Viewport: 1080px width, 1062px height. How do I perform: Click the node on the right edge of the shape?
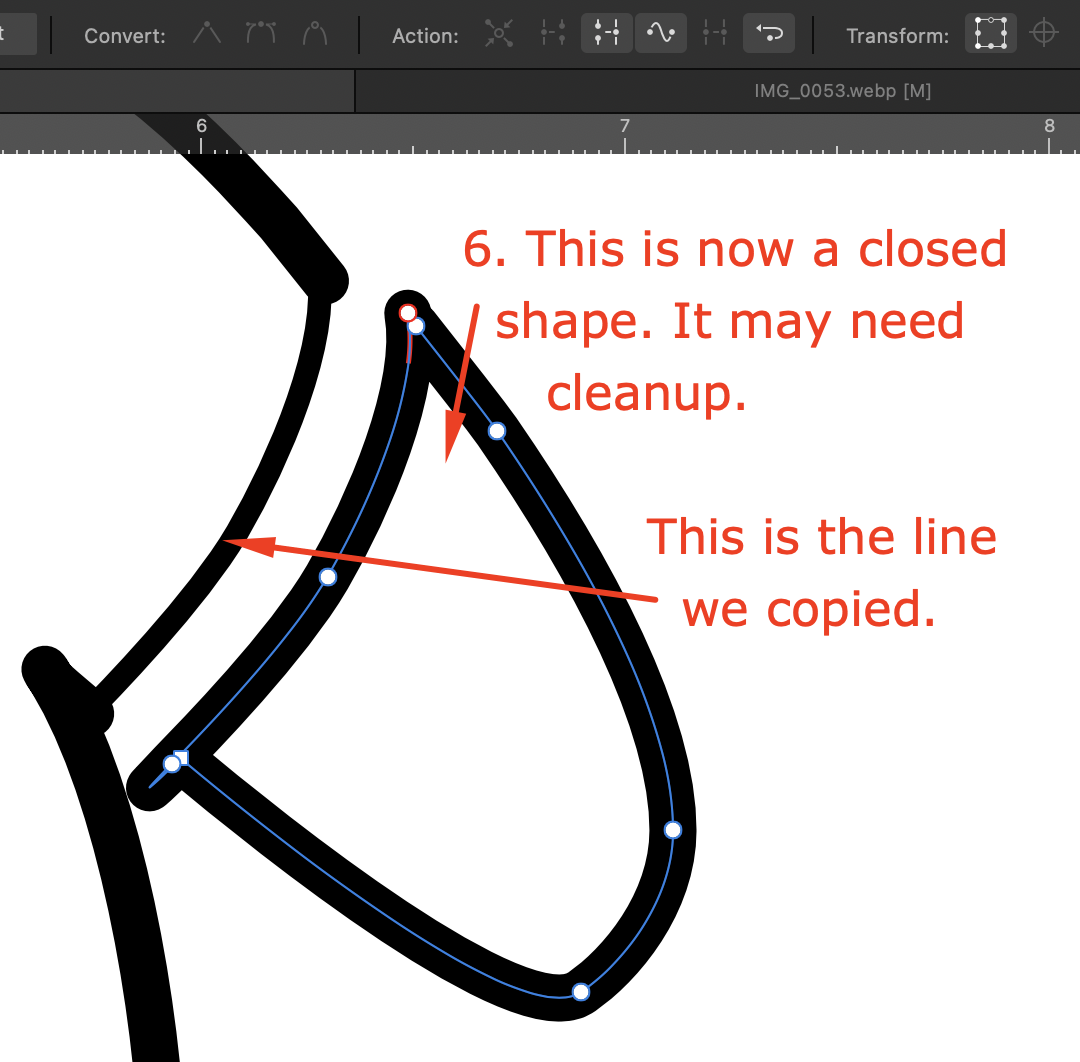pyautogui.click(x=672, y=830)
